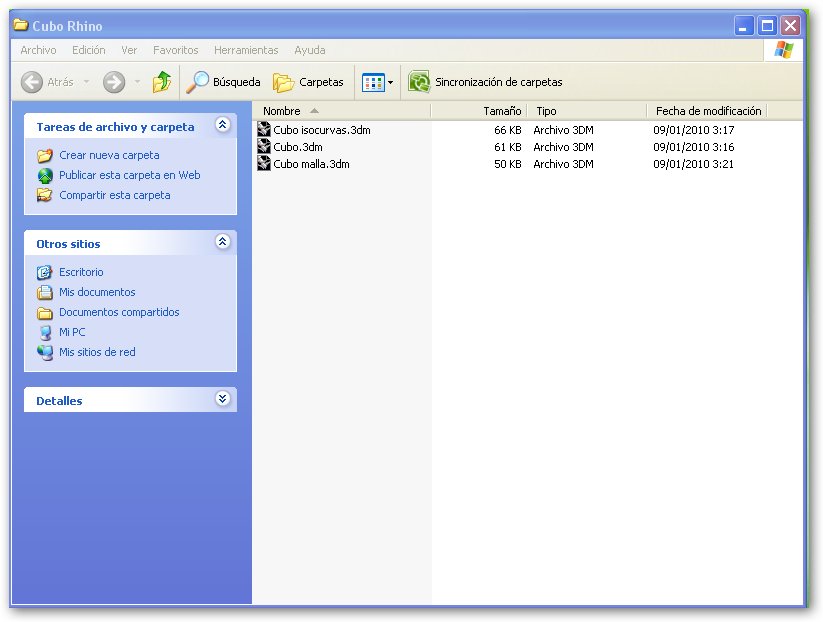Click the Mis sitios de red icon
Image resolution: width=823 pixels, height=622 pixels.
click(x=45, y=352)
